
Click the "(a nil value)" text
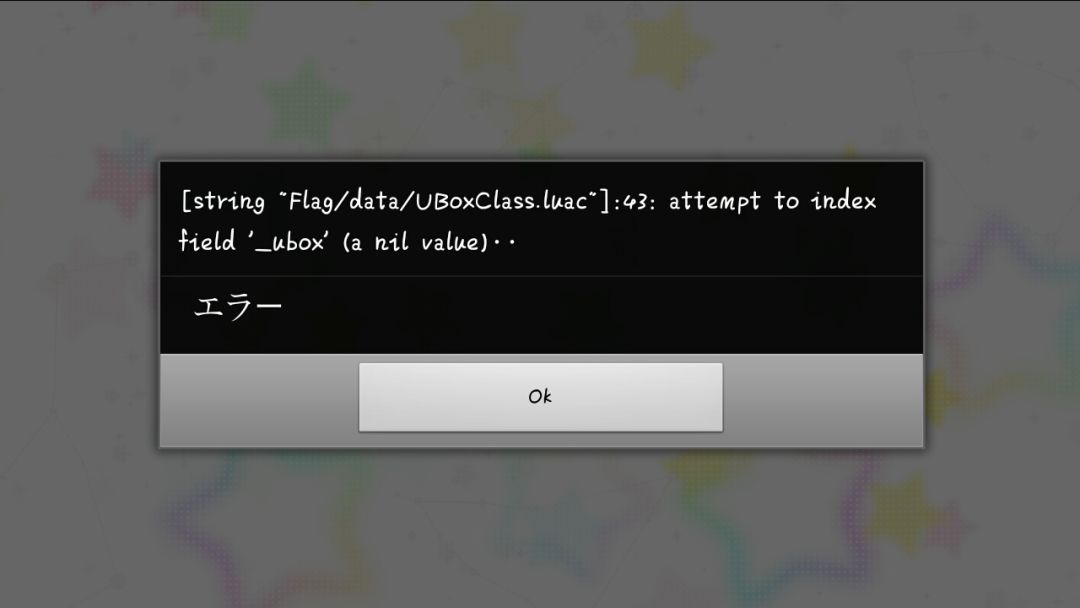415,242
